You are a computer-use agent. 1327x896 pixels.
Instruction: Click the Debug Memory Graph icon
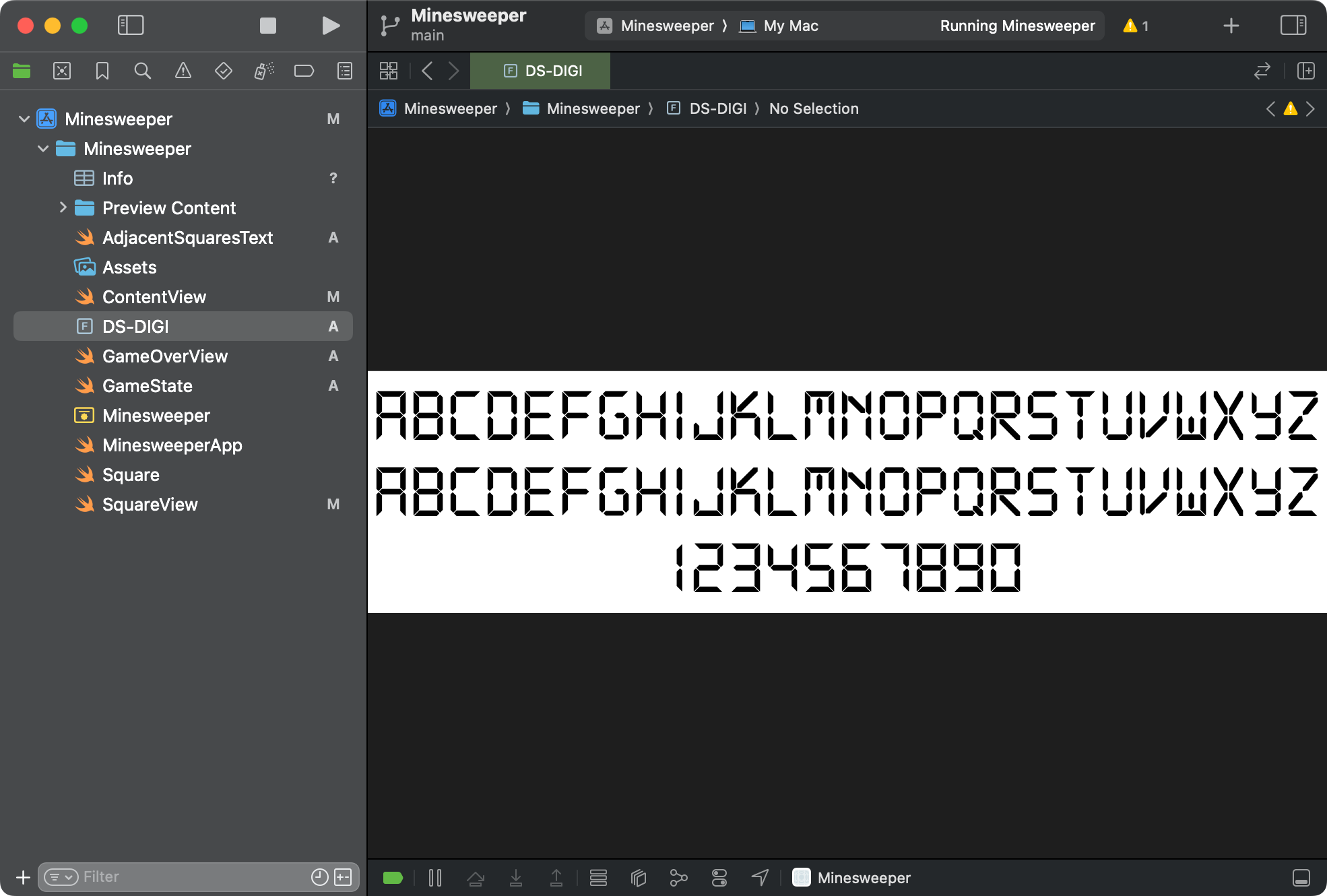pos(678,877)
